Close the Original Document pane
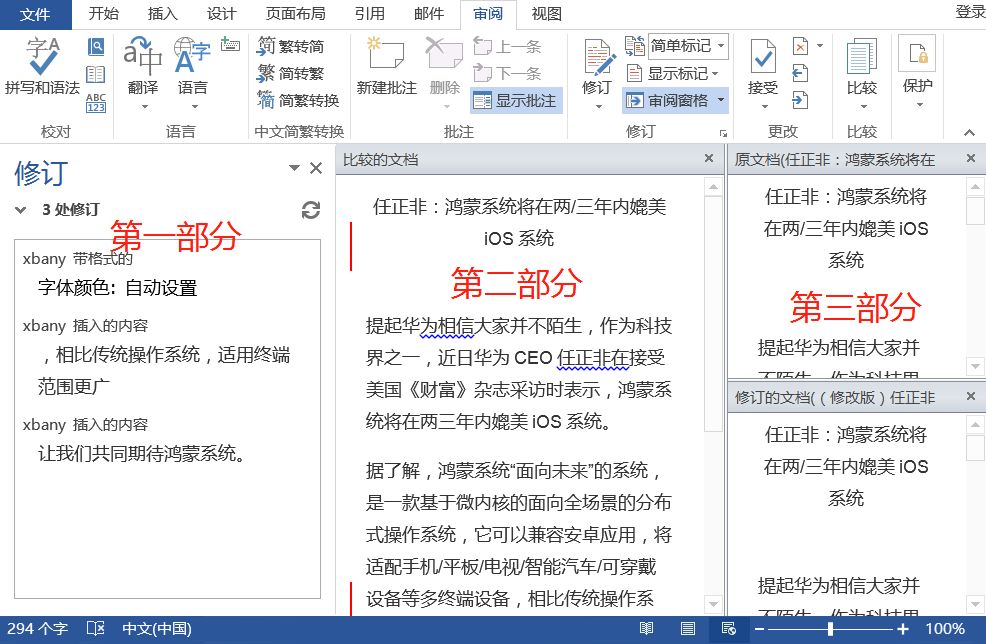 coord(971,158)
